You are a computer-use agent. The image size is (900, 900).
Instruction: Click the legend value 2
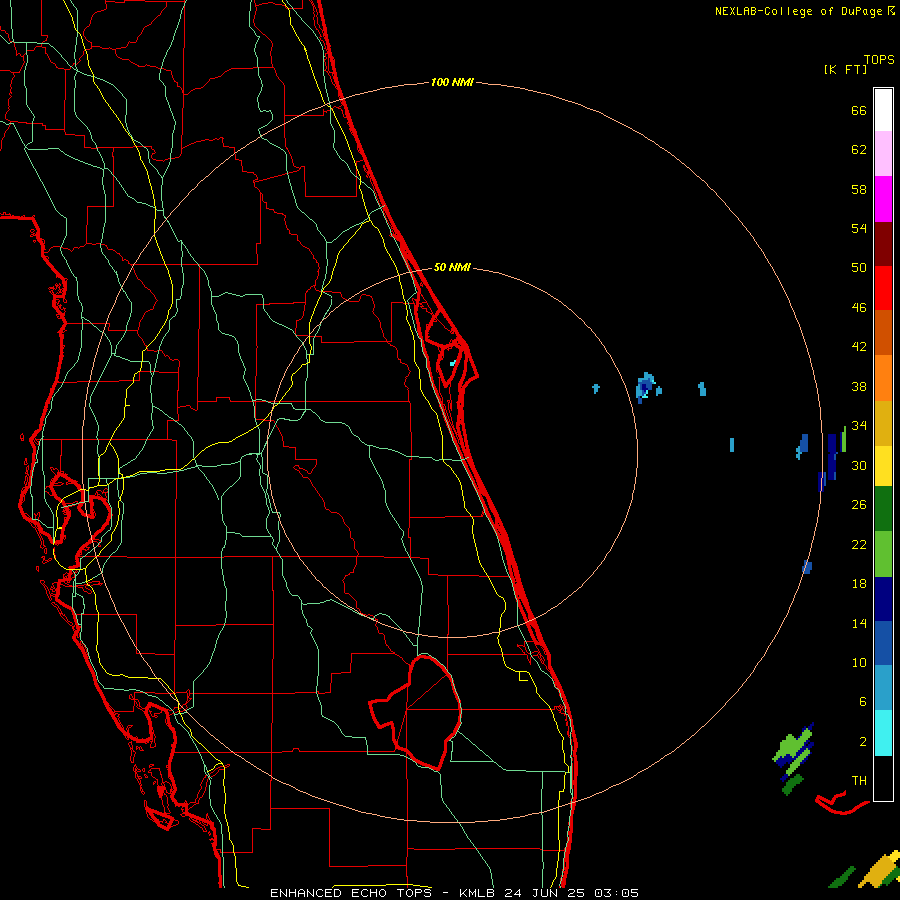coord(863,742)
